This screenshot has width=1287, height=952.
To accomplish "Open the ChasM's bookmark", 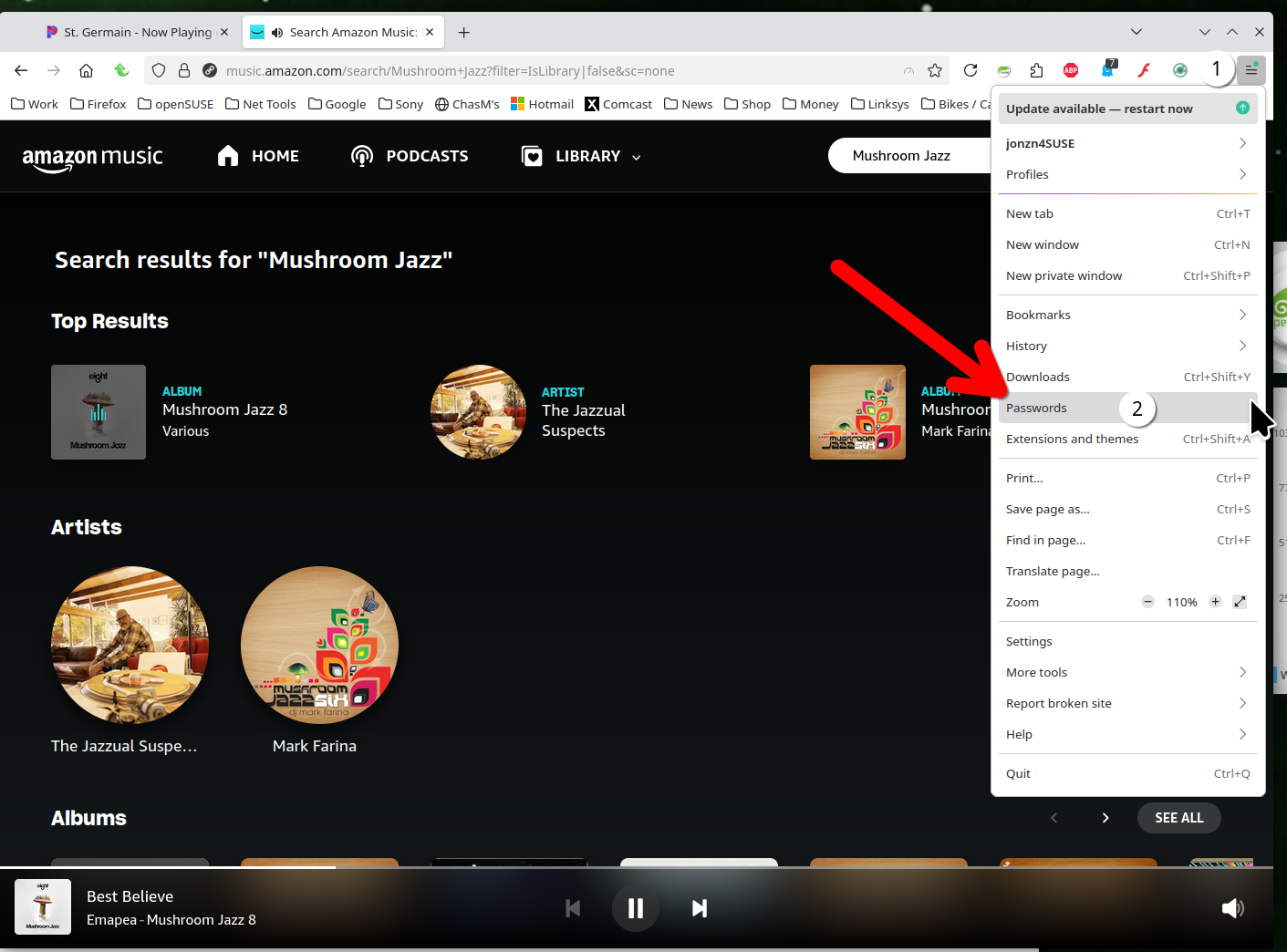I will pyautogui.click(x=467, y=104).
